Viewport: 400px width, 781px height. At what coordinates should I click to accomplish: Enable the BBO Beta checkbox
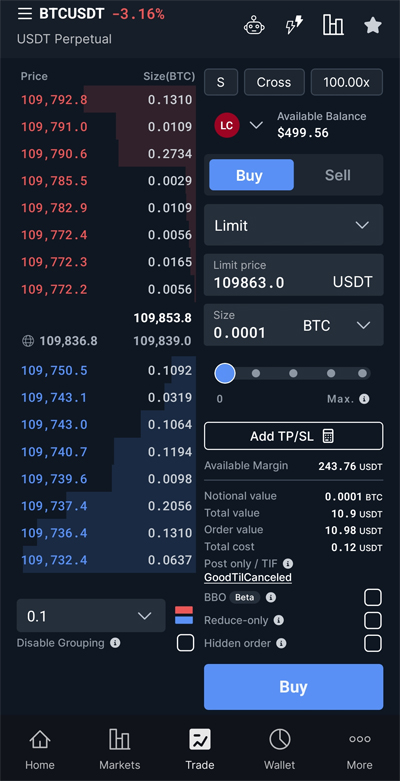pyautogui.click(x=373, y=597)
